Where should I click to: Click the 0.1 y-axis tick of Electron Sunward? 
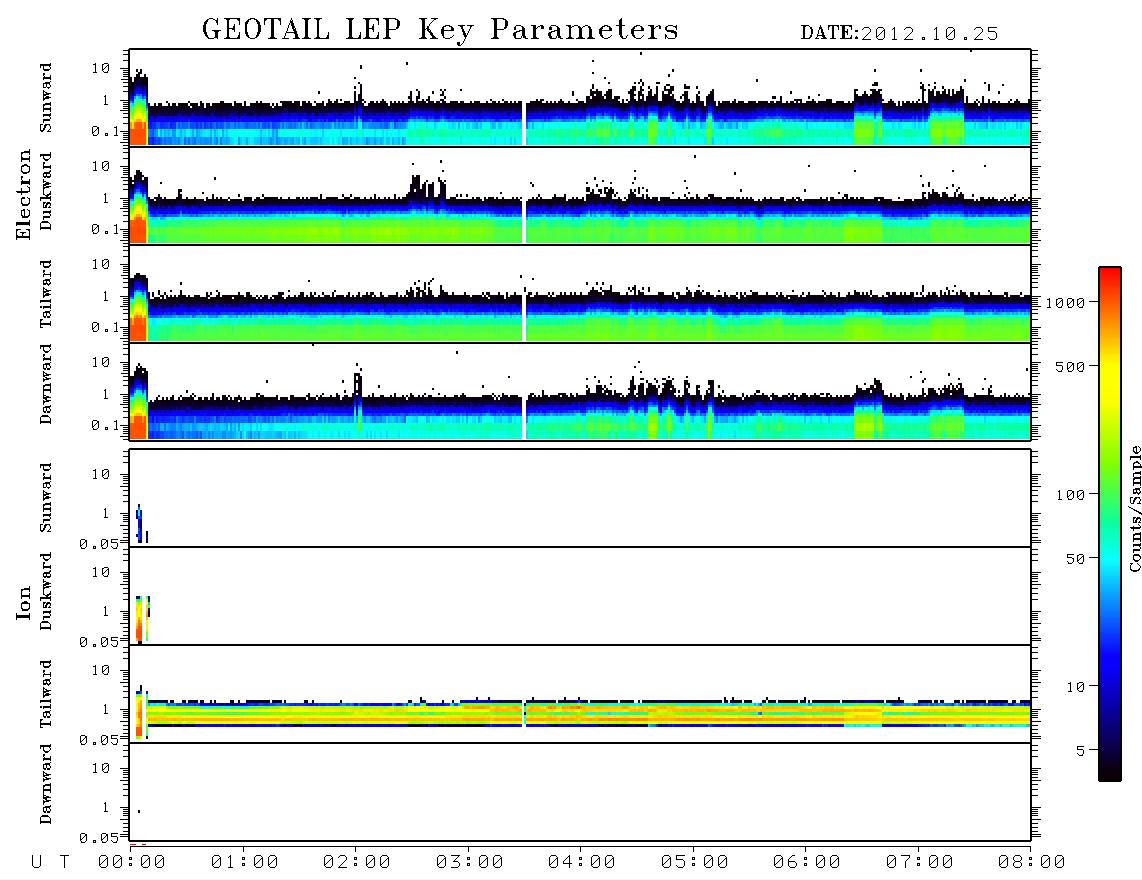[106, 132]
